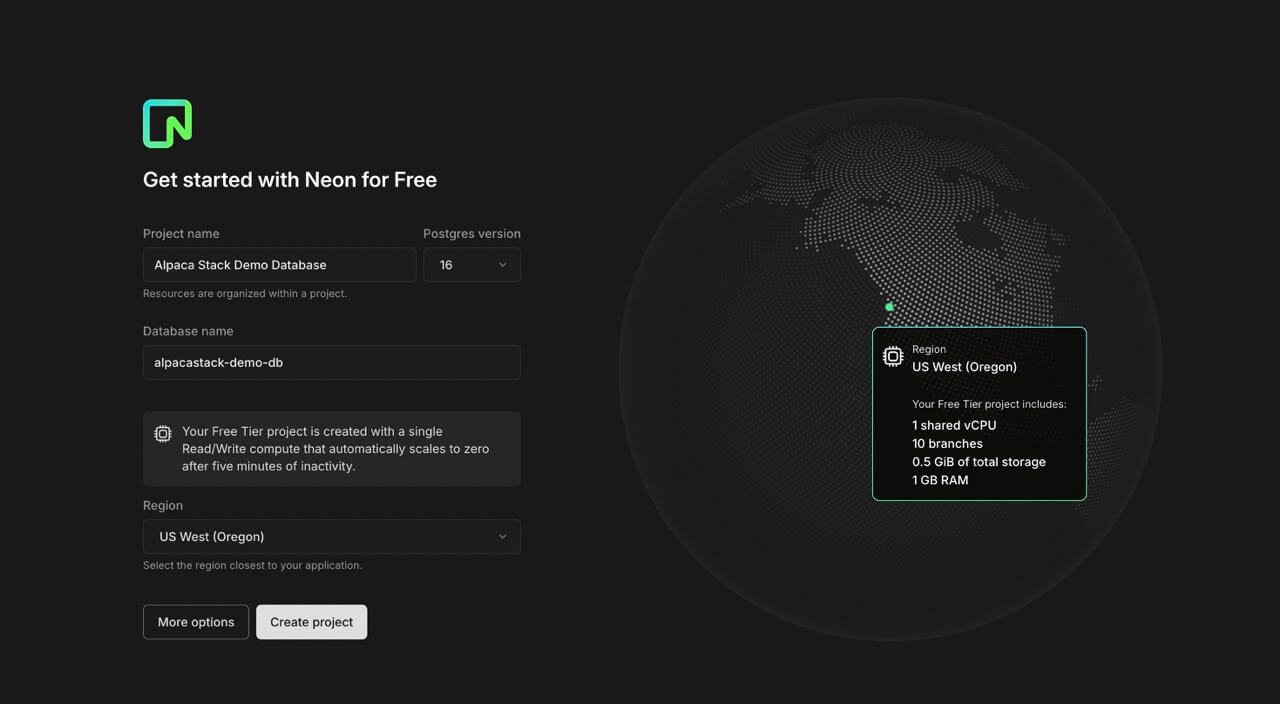
Task: Click the Free Tier compute notice text
Action: pyautogui.click(x=335, y=449)
